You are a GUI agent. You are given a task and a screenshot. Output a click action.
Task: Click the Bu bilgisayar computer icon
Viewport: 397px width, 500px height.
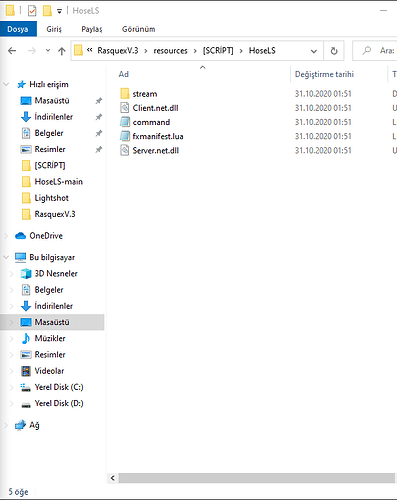20,257
